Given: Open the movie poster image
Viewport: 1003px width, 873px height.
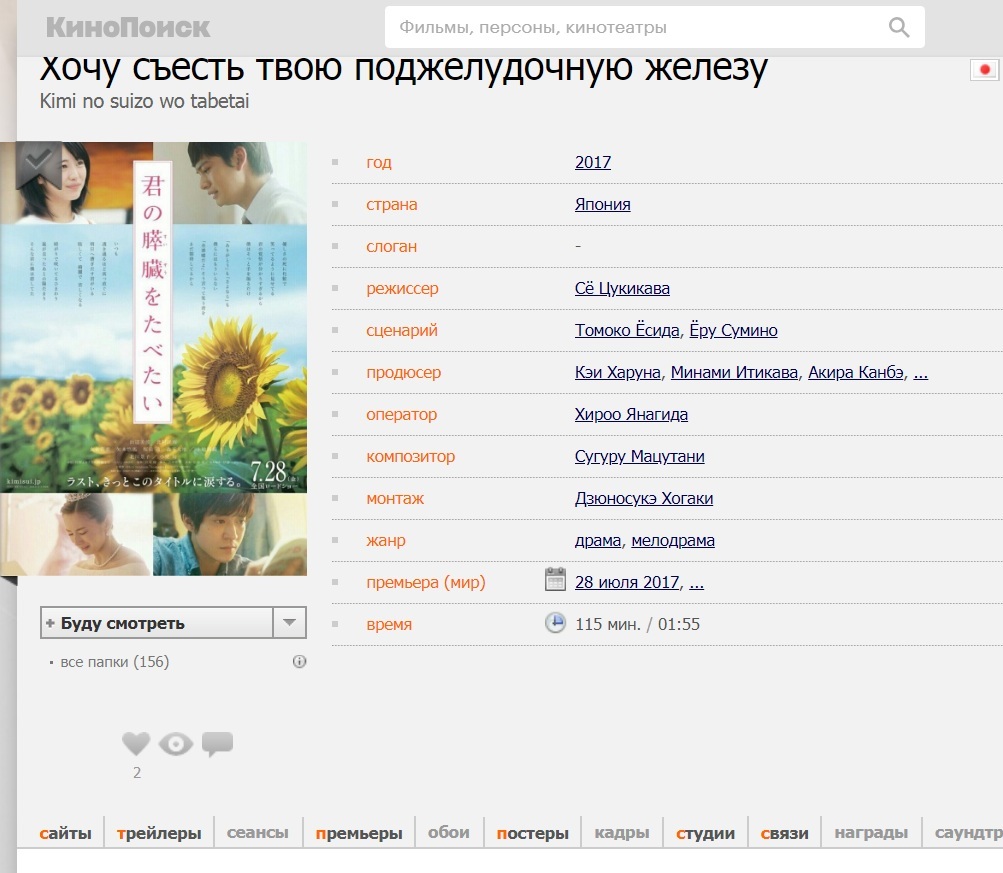Looking at the screenshot, I should (154, 358).
